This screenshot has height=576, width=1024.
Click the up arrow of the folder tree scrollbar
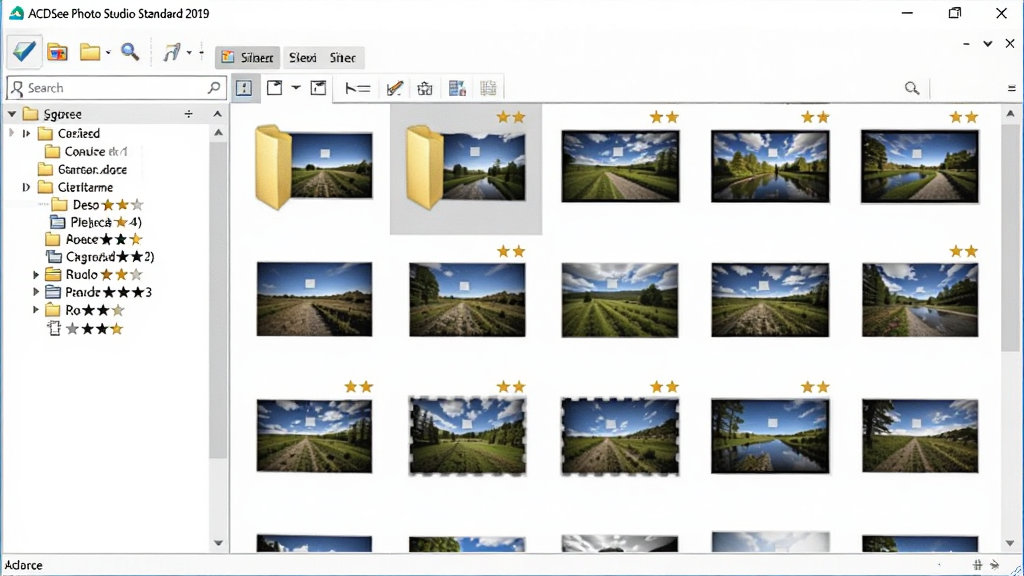[x=218, y=133]
